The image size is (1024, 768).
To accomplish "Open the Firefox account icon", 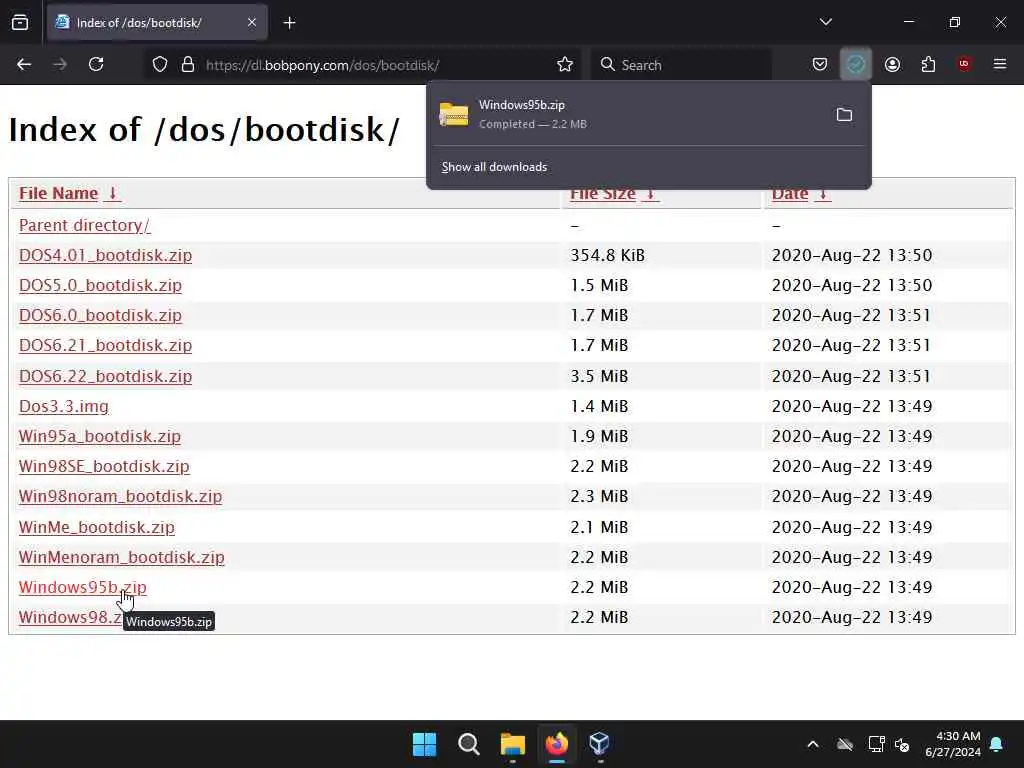I will click(892, 64).
